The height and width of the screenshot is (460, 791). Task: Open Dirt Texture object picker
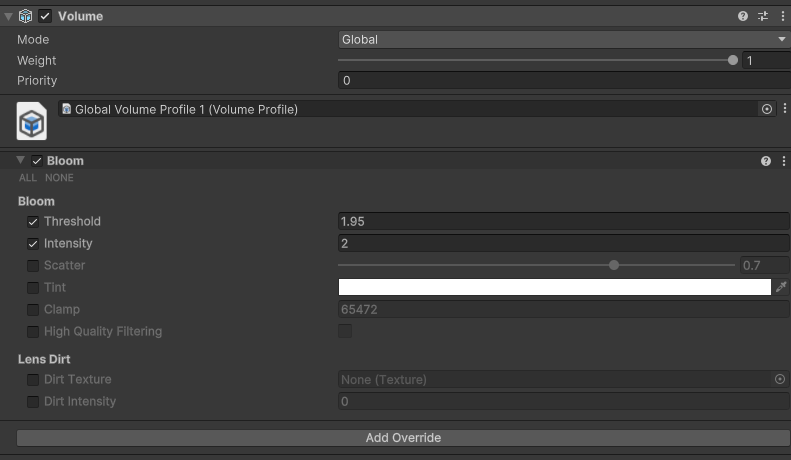[780, 379]
